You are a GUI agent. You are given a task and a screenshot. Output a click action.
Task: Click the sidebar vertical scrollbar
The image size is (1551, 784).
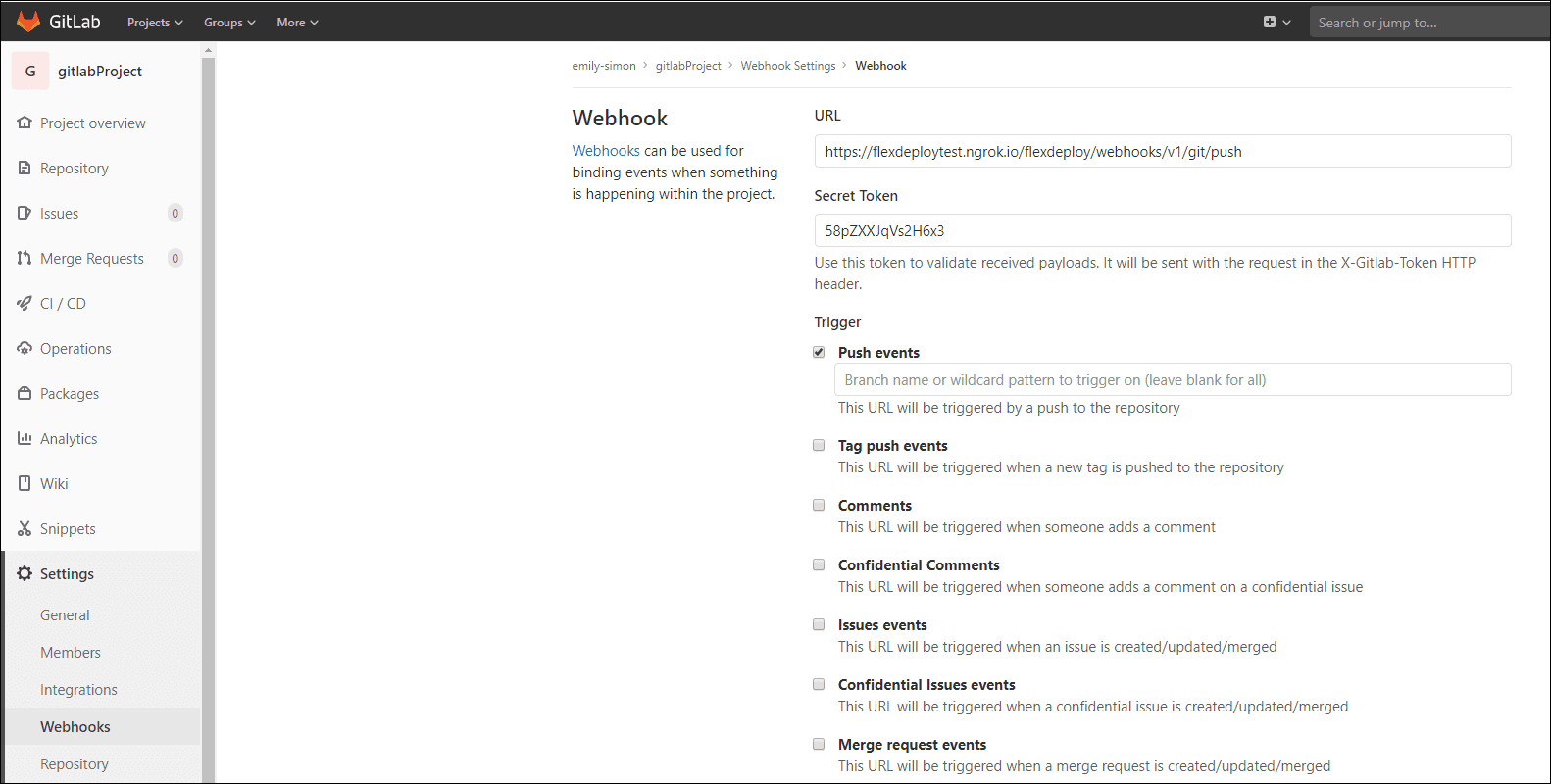pos(208,419)
